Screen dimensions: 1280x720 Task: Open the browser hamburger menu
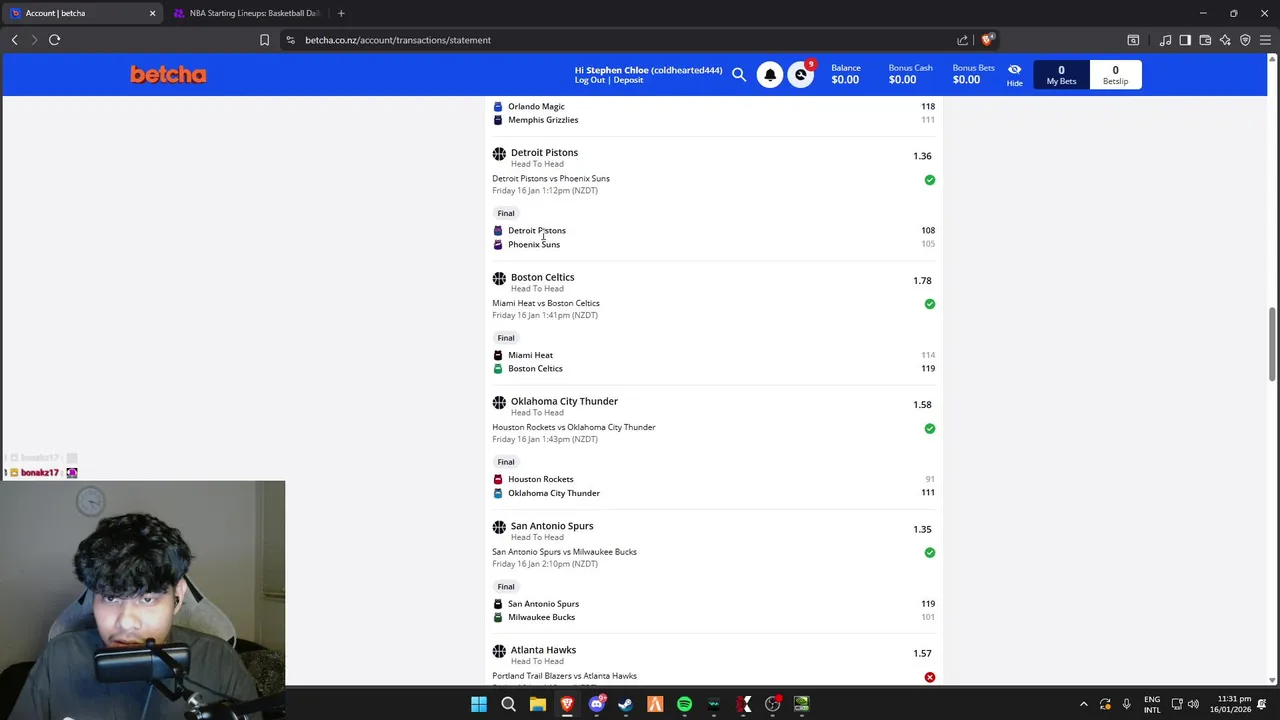[x=1266, y=40]
